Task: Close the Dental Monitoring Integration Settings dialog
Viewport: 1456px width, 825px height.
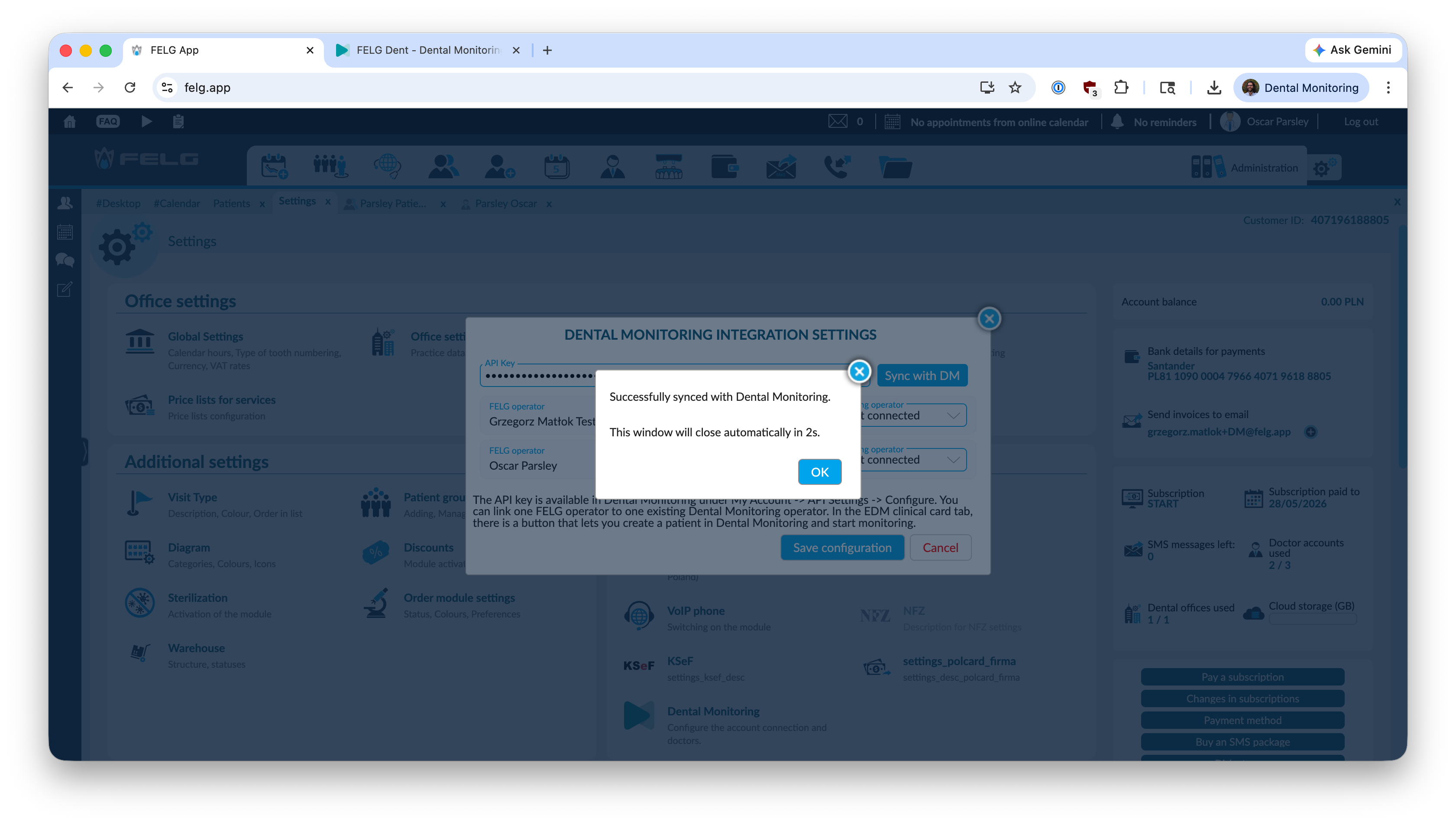Action: click(x=989, y=319)
